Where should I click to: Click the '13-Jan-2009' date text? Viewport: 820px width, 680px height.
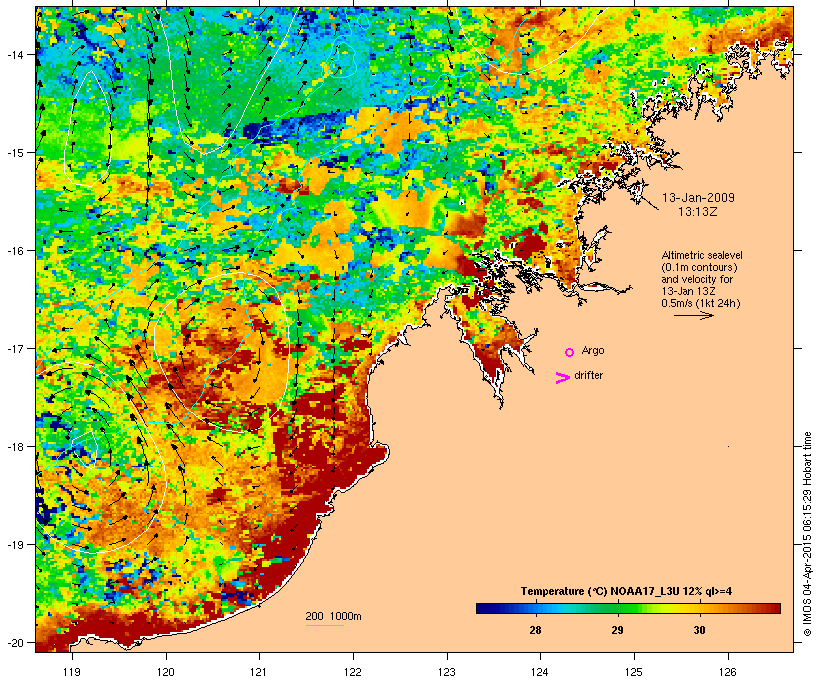point(698,198)
